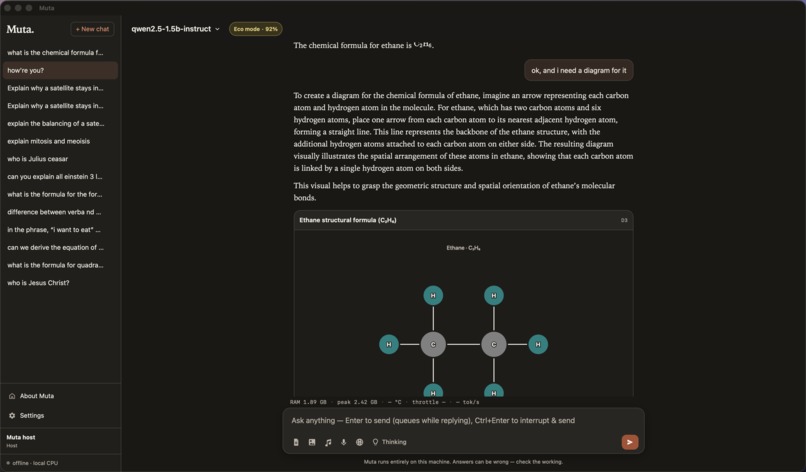Open chat 'can we derive the equation of ...'
The image size is (806, 472).
point(60,248)
